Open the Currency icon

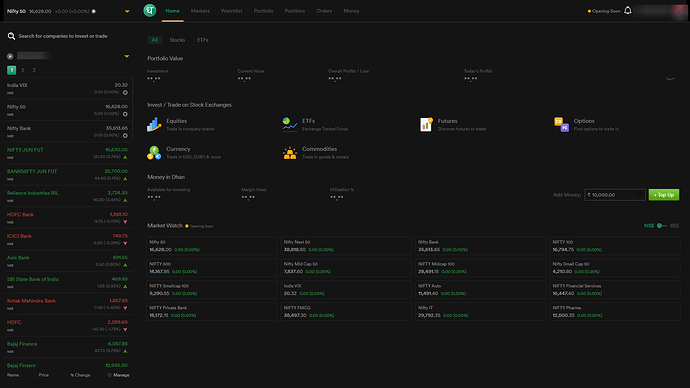point(154,153)
